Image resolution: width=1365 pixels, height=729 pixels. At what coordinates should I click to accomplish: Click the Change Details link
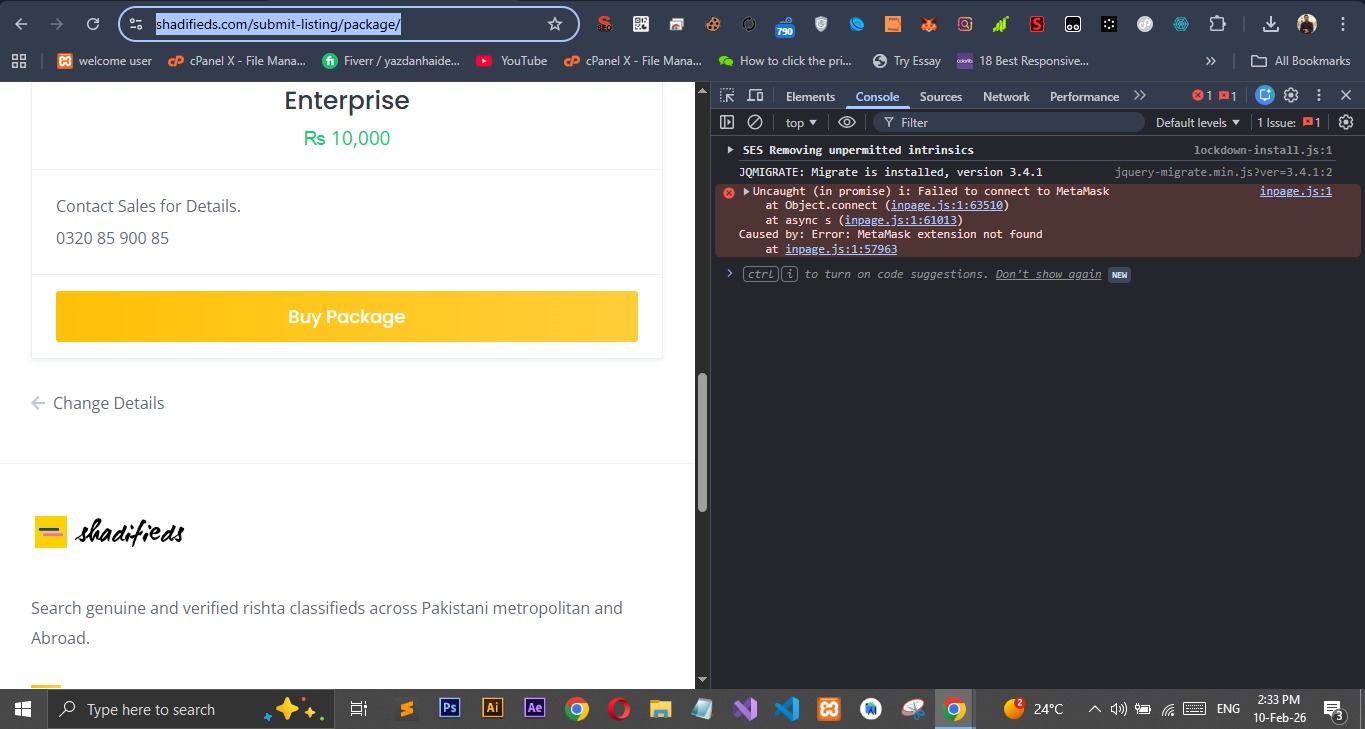(x=108, y=403)
